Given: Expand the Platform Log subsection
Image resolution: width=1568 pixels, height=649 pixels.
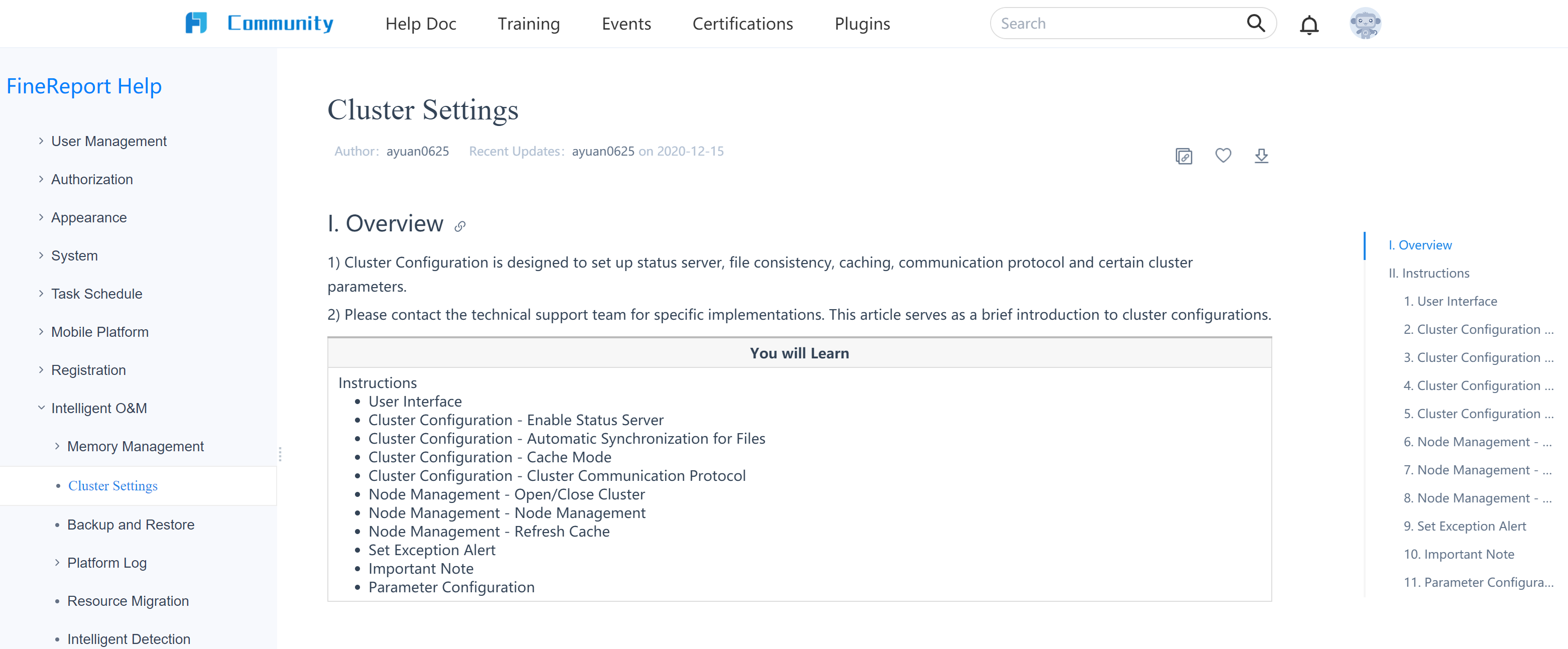Looking at the screenshot, I should 57,563.
